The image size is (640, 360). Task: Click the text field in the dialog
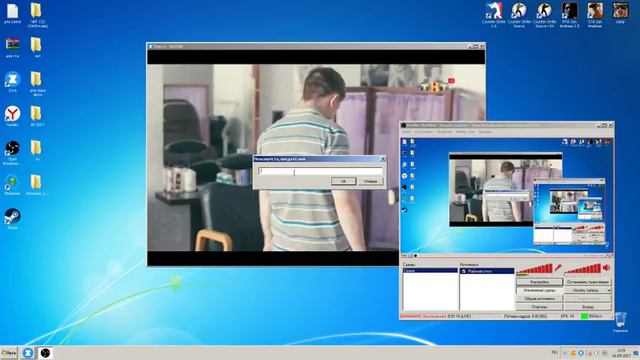click(x=320, y=171)
